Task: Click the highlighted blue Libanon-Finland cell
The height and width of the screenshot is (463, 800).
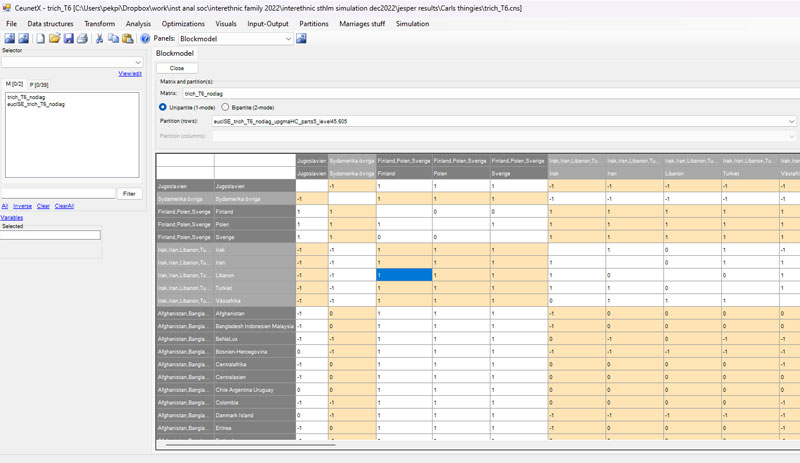Action: coord(404,274)
